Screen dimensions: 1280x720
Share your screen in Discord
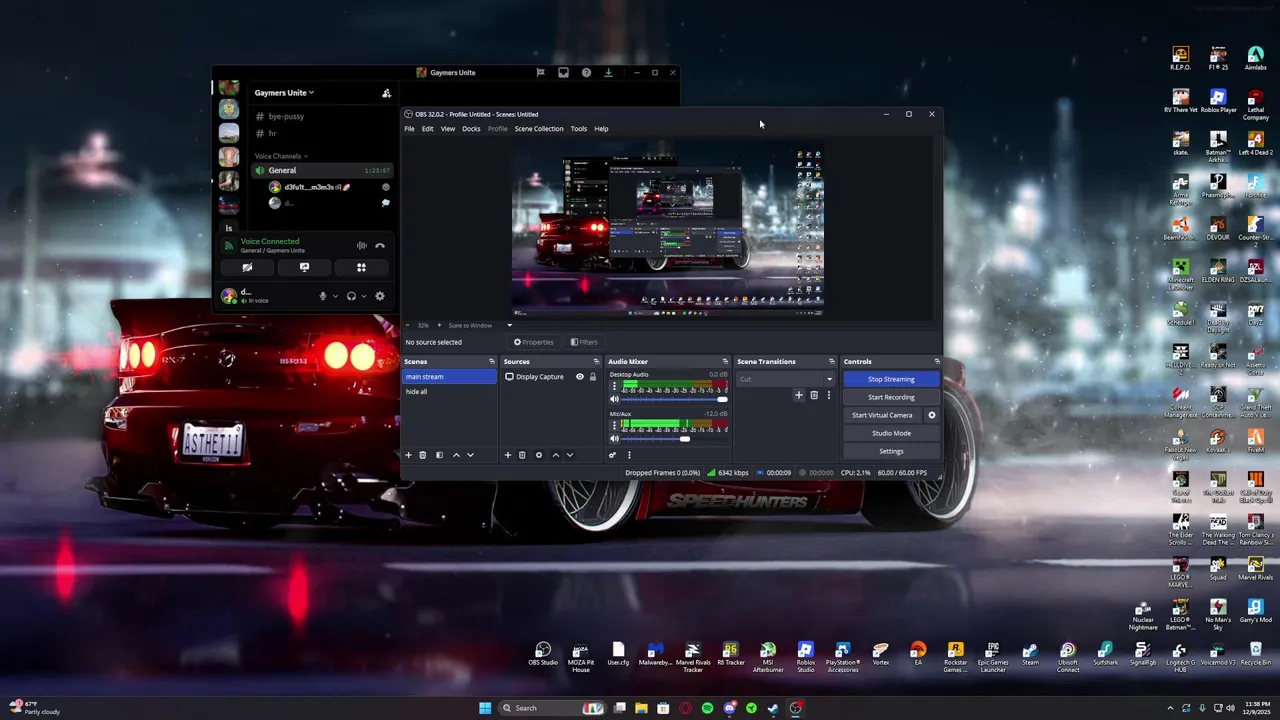tap(304, 267)
